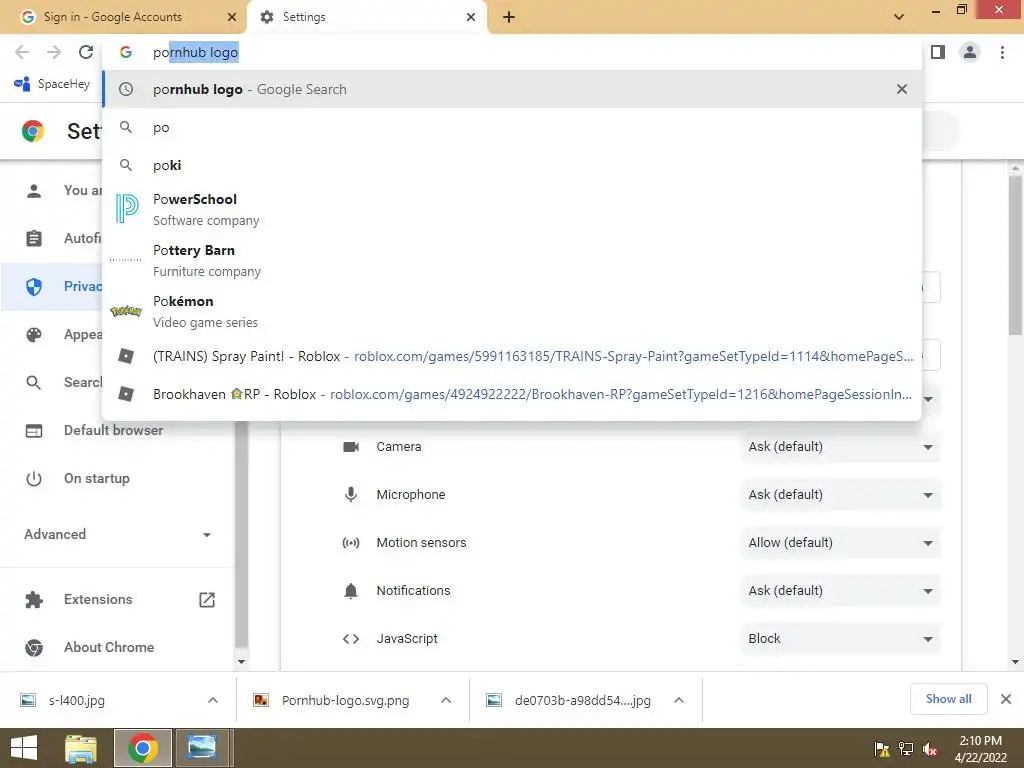1024x768 pixels.
Task: Select the Privacy shield icon
Action: (34, 287)
